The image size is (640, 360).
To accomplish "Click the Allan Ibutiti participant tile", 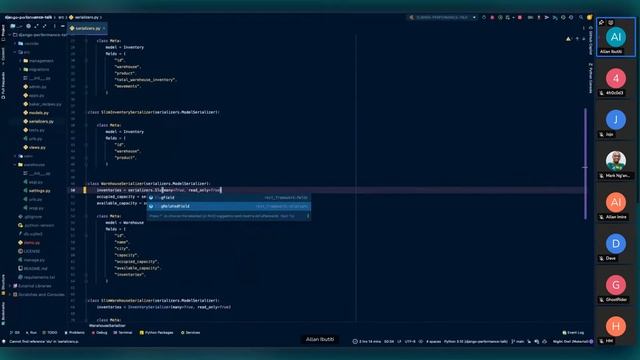I will click(x=616, y=37).
